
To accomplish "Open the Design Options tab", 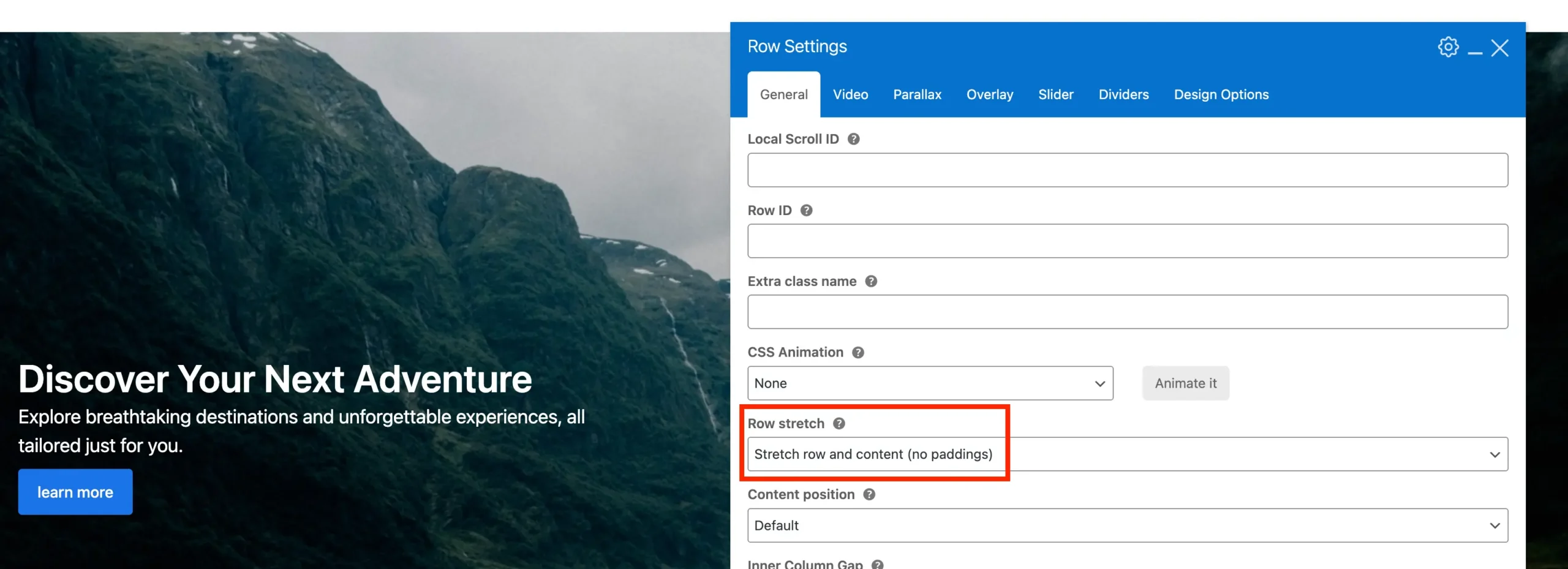I will click(1221, 94).
